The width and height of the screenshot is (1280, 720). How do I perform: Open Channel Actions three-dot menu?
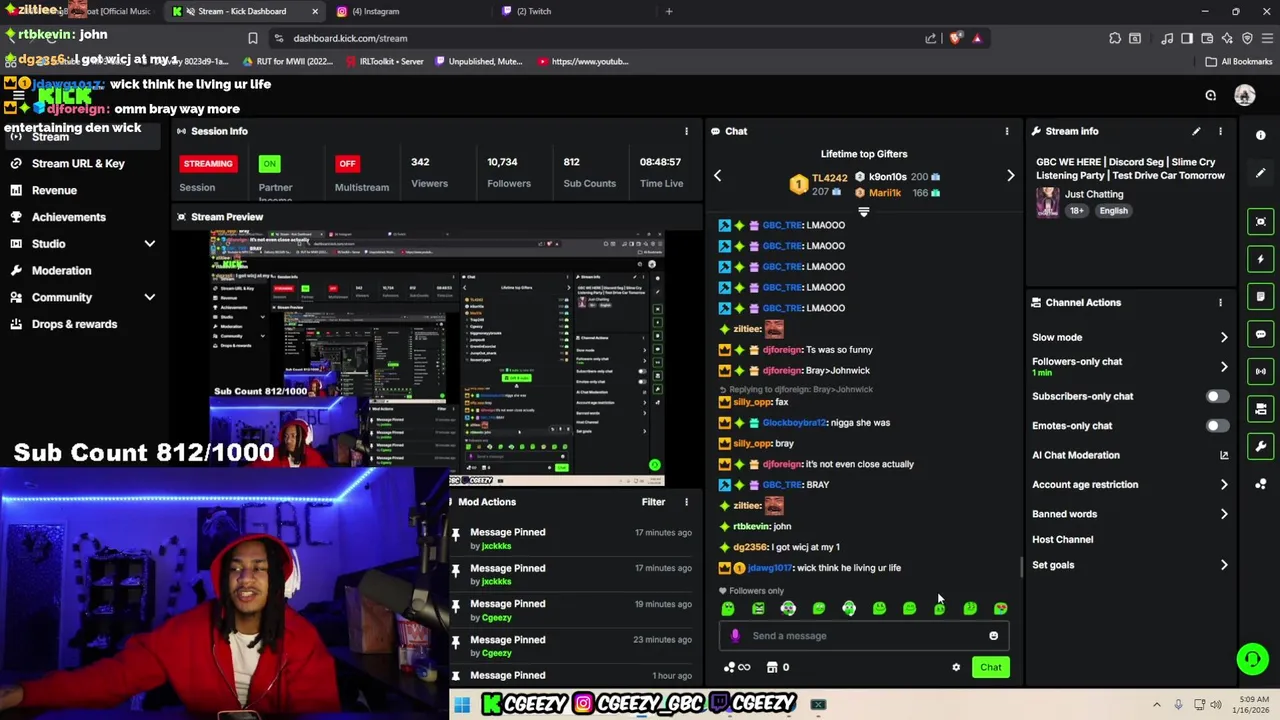[1220, 302]
